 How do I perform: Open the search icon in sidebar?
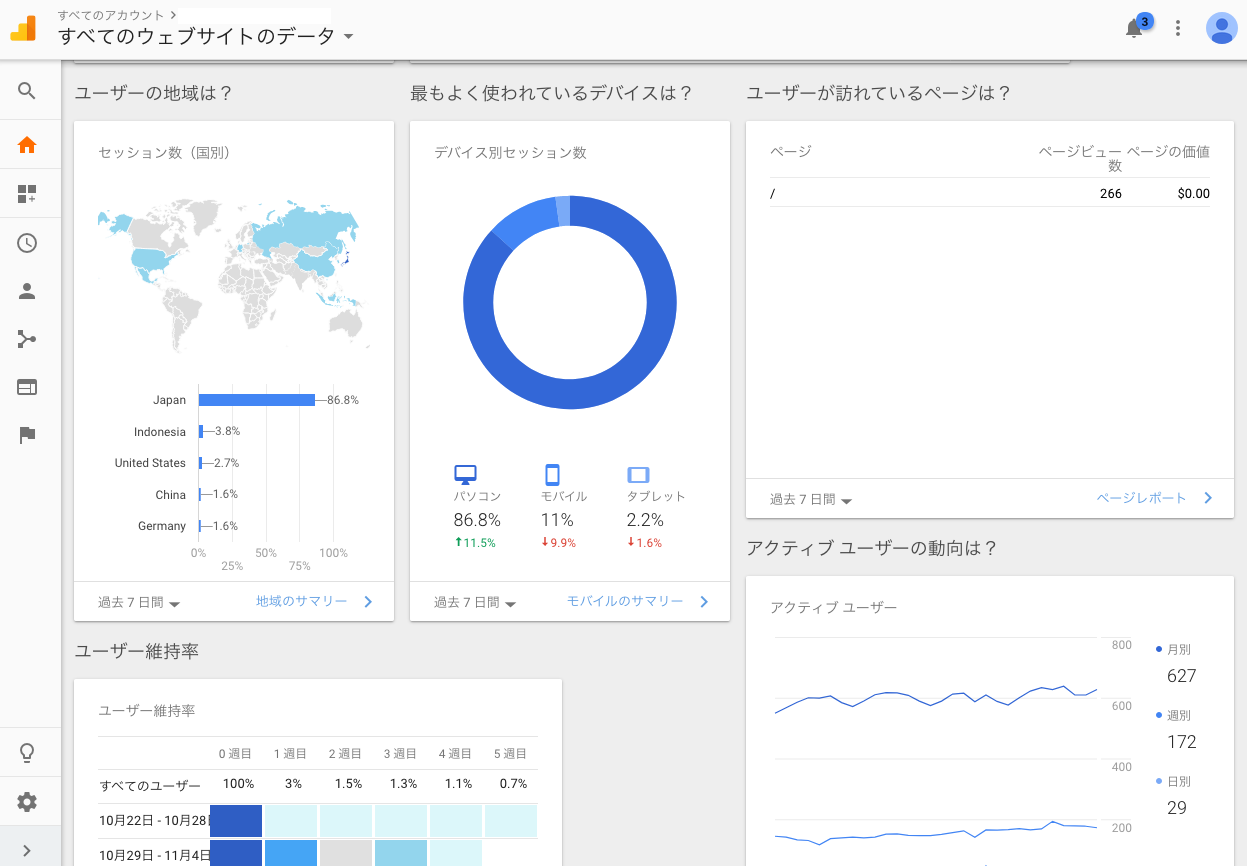point(27,91)
